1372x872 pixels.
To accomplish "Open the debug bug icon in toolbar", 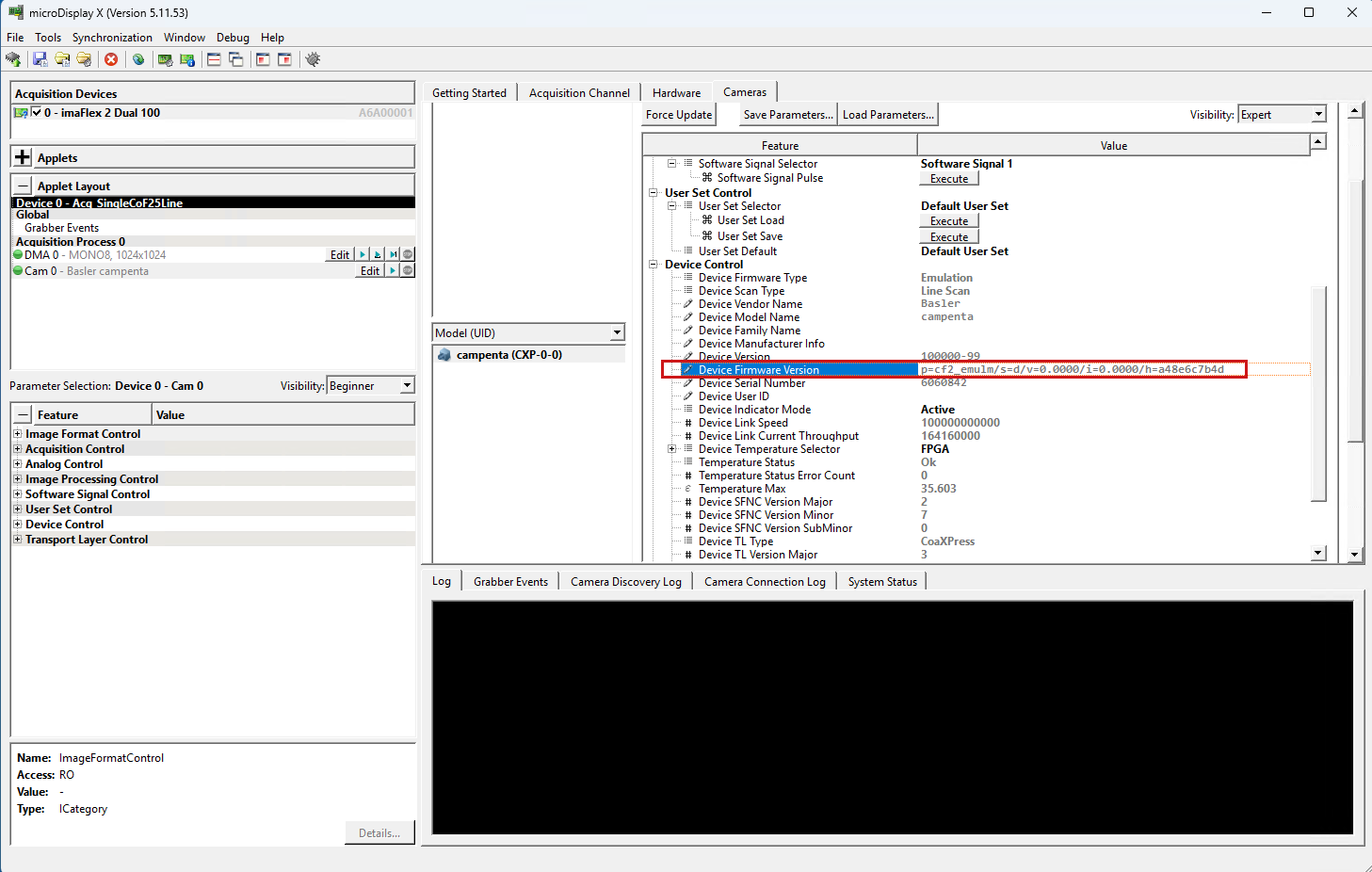I will tap(314, 59).
